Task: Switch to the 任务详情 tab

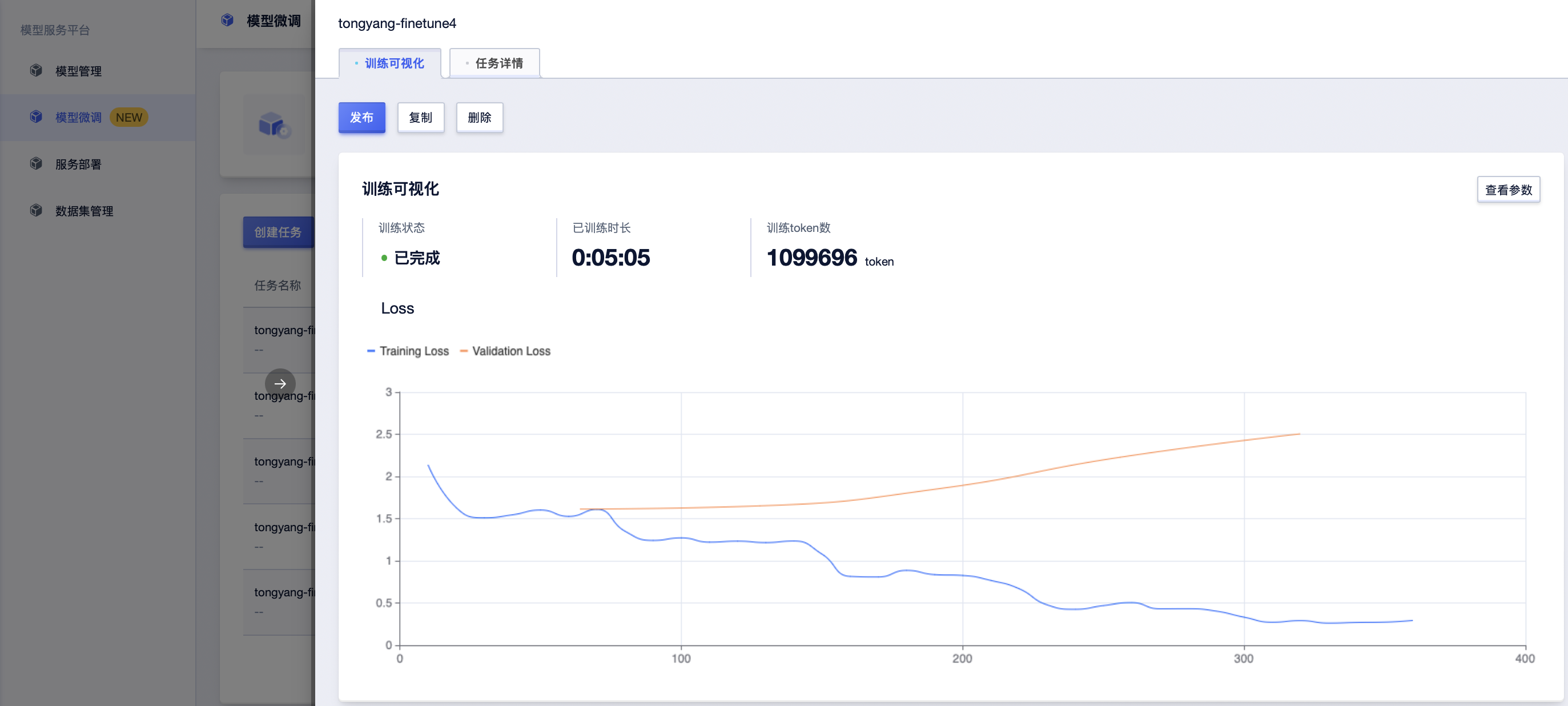Action: pos(494,63)
